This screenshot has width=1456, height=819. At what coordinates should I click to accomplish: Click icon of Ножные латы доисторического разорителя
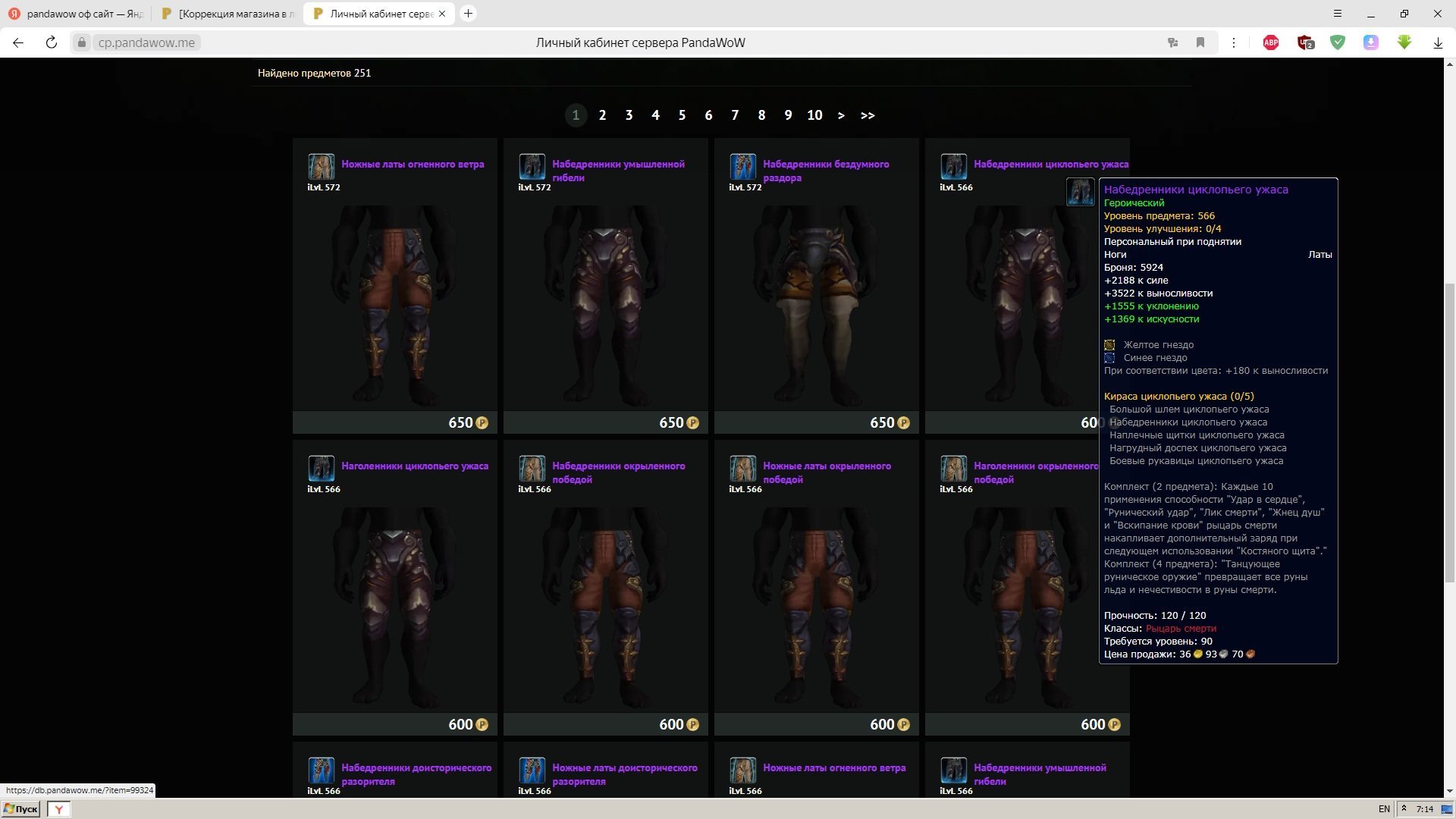click(x=532, y=770)
